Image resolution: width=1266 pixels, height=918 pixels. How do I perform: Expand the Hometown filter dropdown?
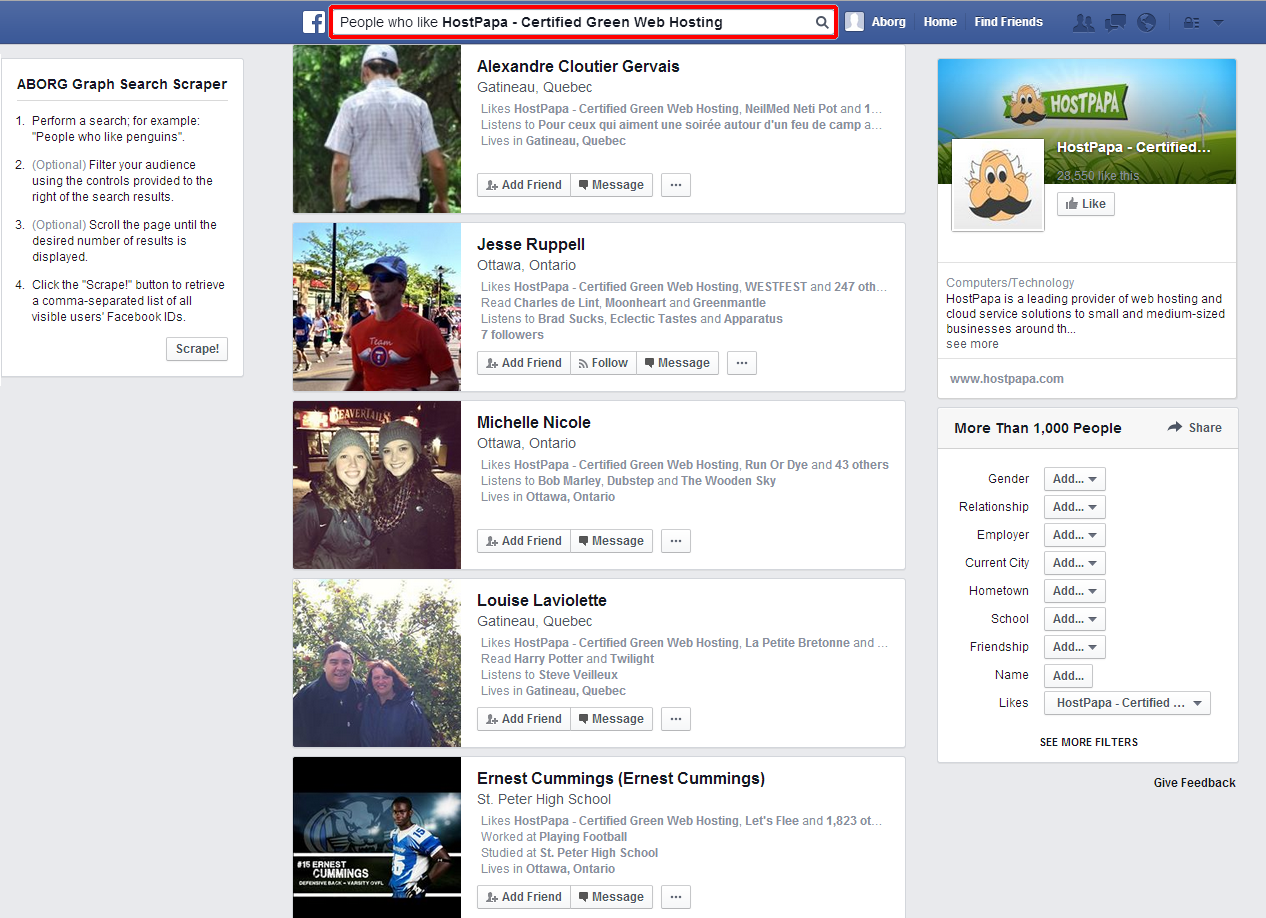pyautogui.click(x=1075, y=591)
